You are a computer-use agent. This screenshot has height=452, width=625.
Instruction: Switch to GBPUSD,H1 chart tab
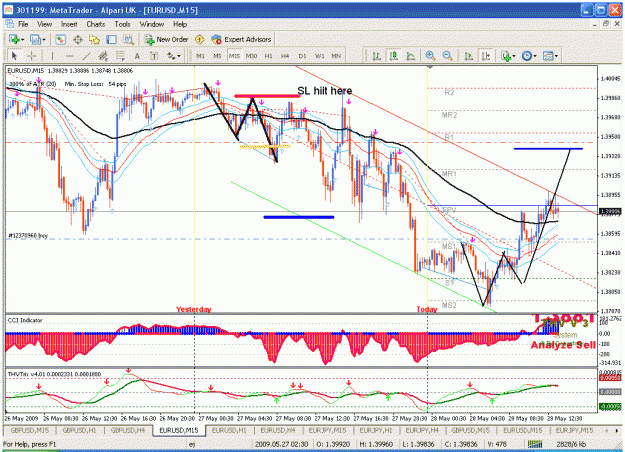pos(80,430)
